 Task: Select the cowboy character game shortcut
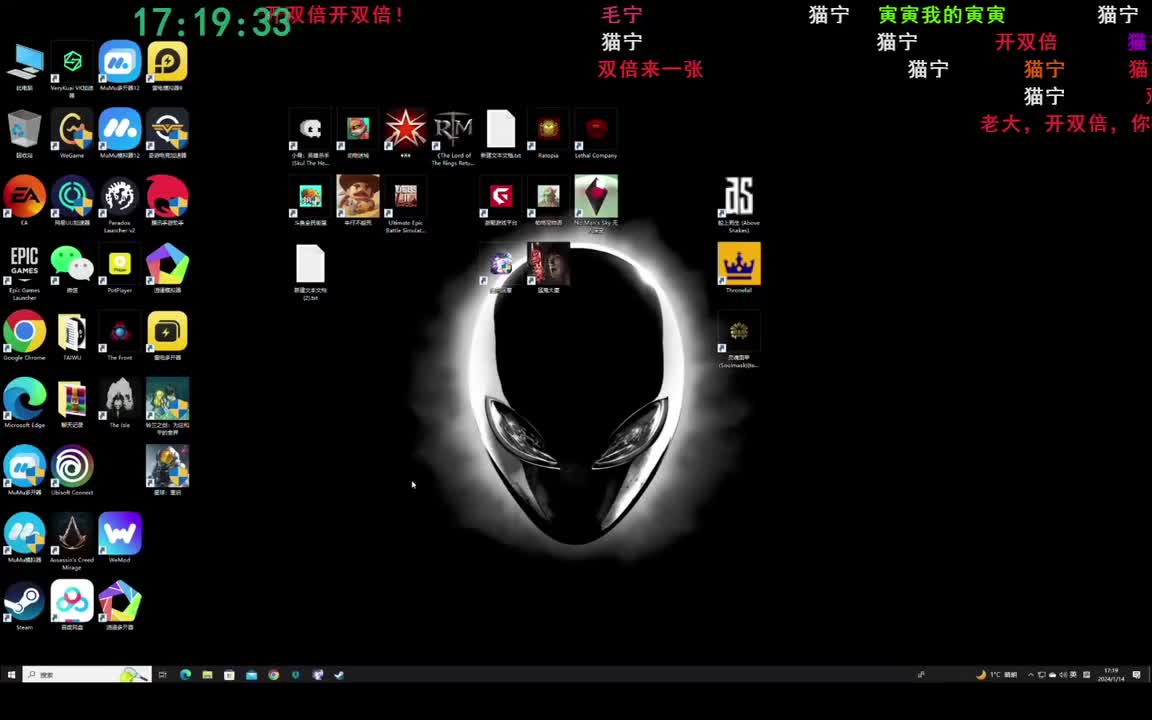(358, 200)
